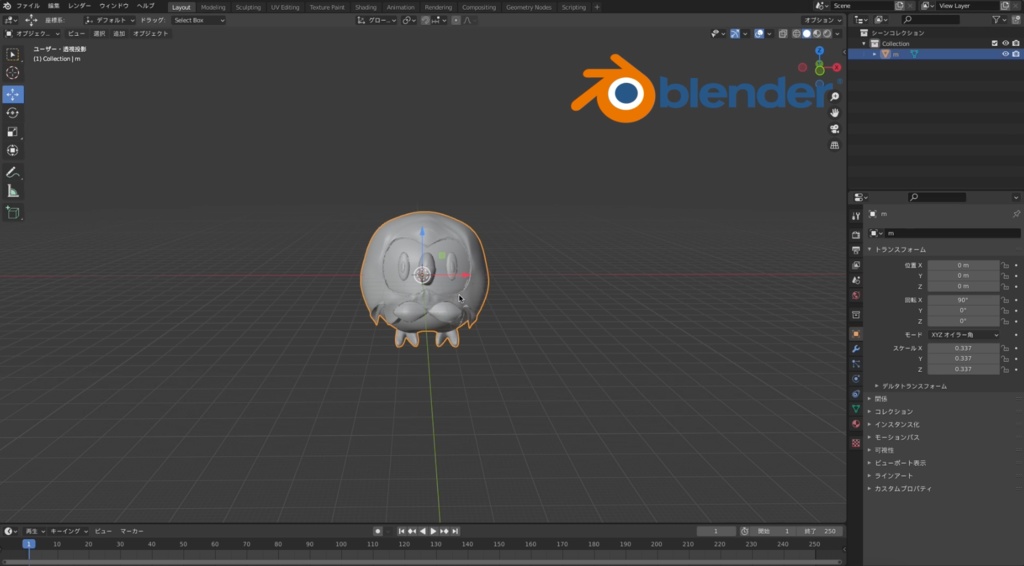Pin the properties editor context
Viewport: 1024px width, 566px height.
point(1016,214)
